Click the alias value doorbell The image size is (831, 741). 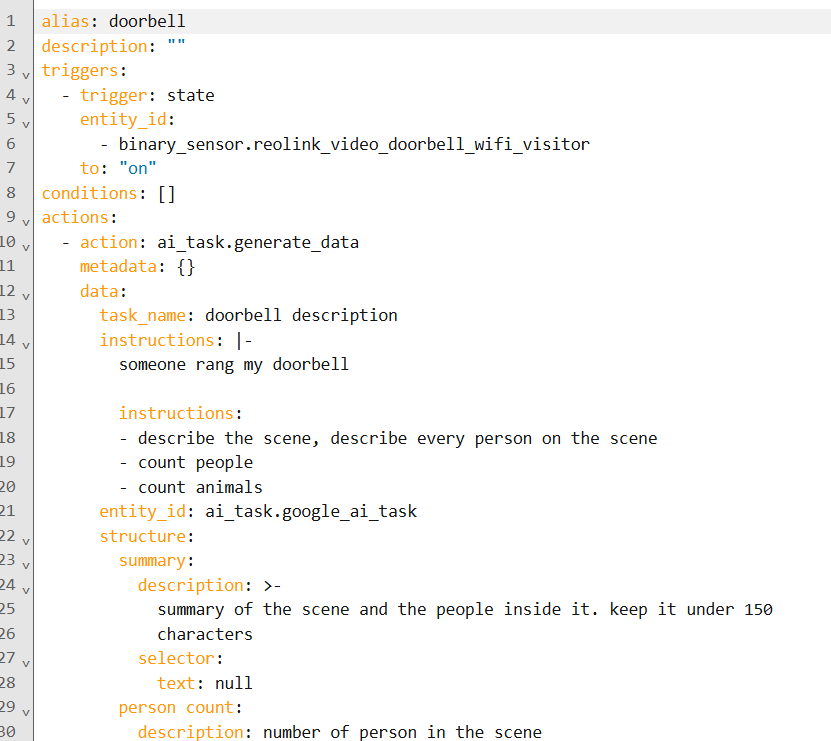147,21
